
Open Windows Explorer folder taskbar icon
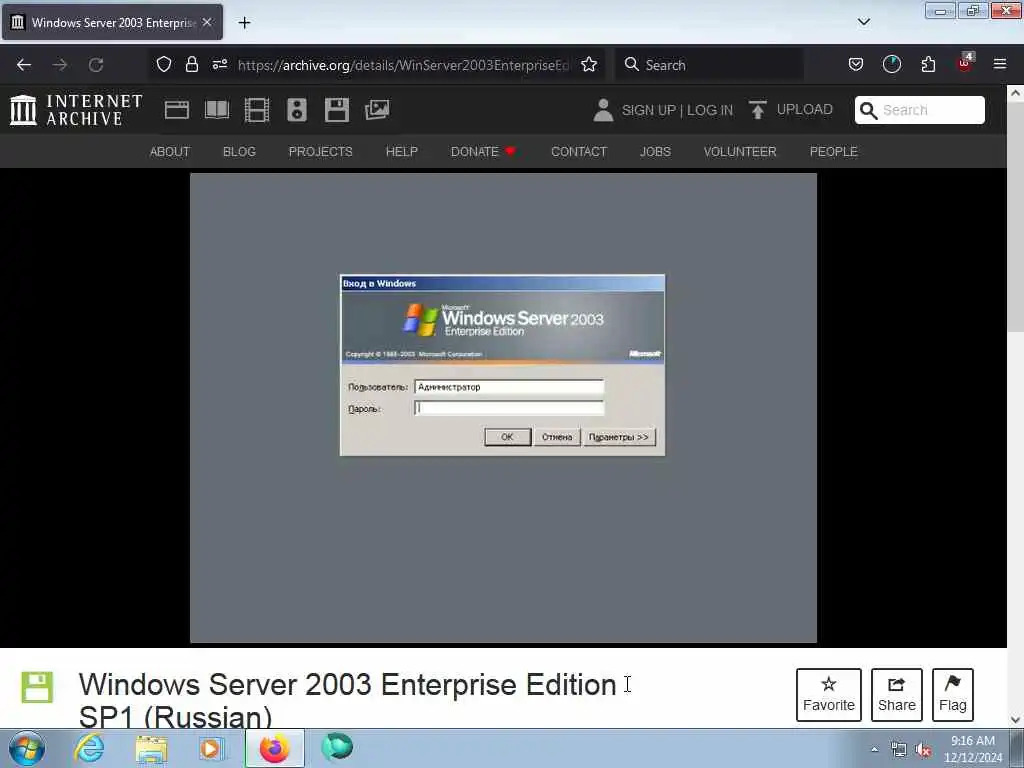(x=151, y=748)
